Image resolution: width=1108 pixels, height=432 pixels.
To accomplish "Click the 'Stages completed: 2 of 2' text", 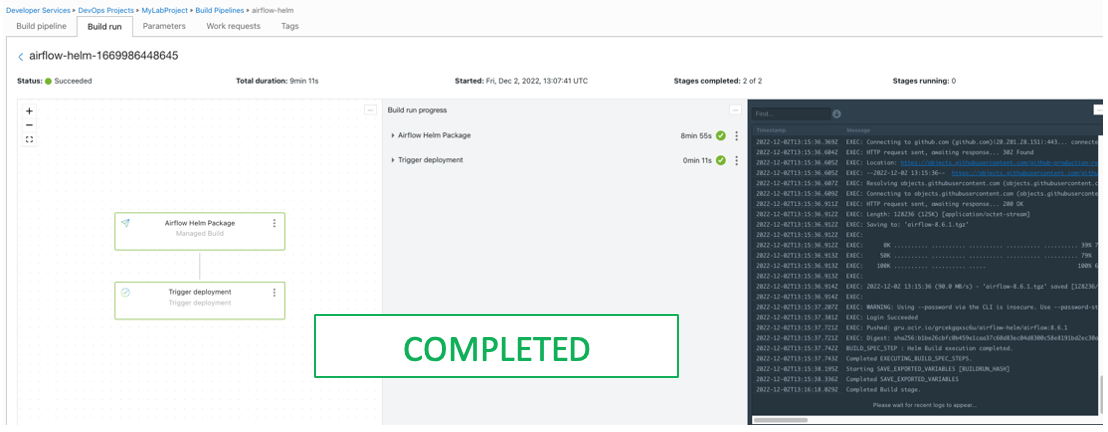I will tap(718, 81).
